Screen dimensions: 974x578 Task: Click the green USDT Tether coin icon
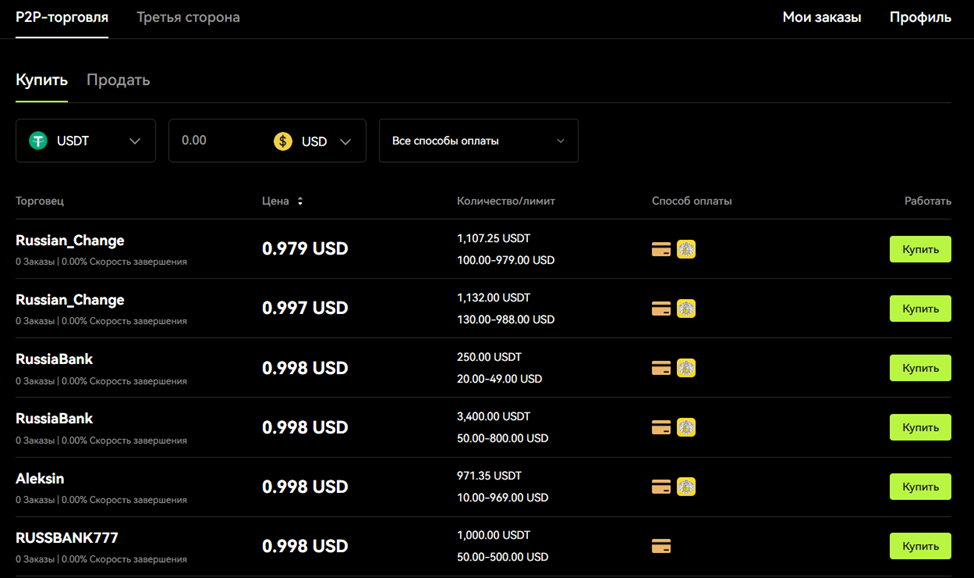tap(38, 141)
